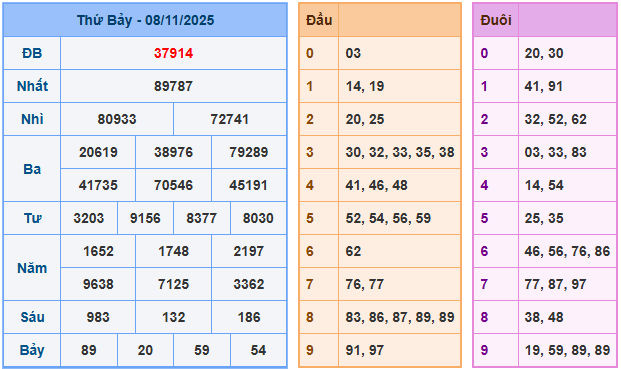The height and width of the screenshot is (369, 621).
Task: Click Đầu value 30, 32, 33, 35, 38
Action: click(x=400, y=152)
